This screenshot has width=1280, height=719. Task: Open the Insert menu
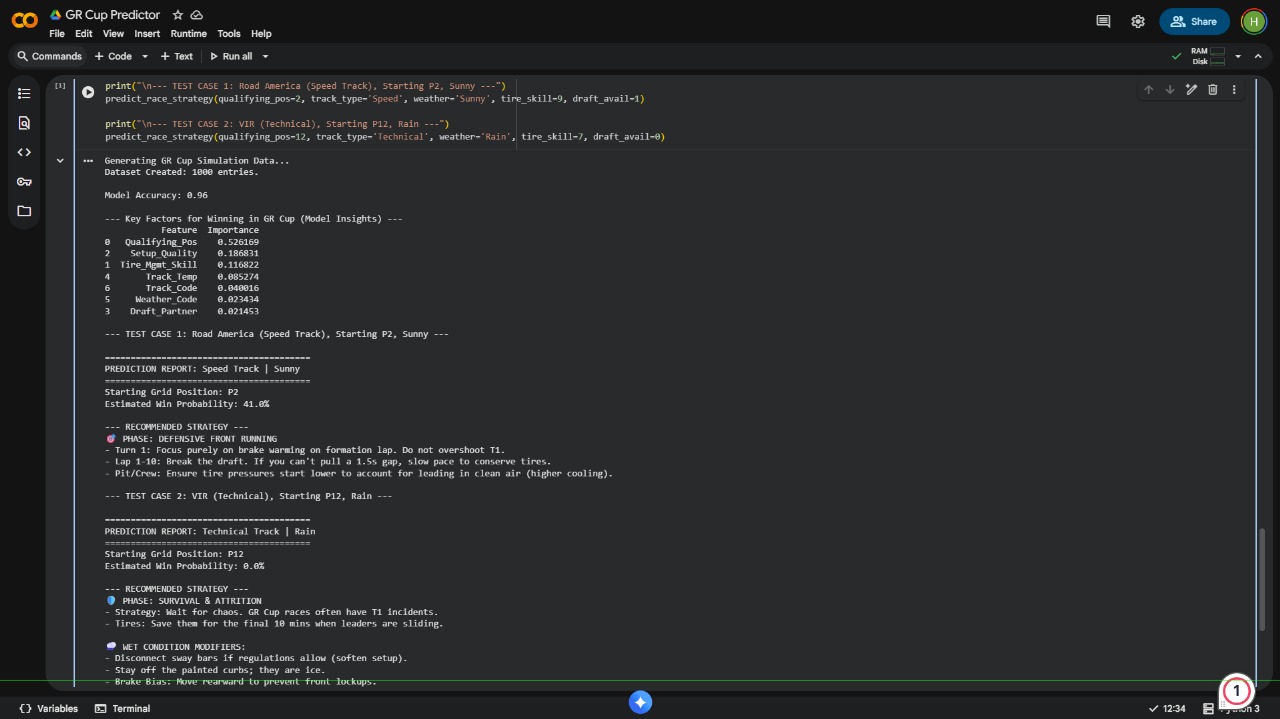point(147,33)
